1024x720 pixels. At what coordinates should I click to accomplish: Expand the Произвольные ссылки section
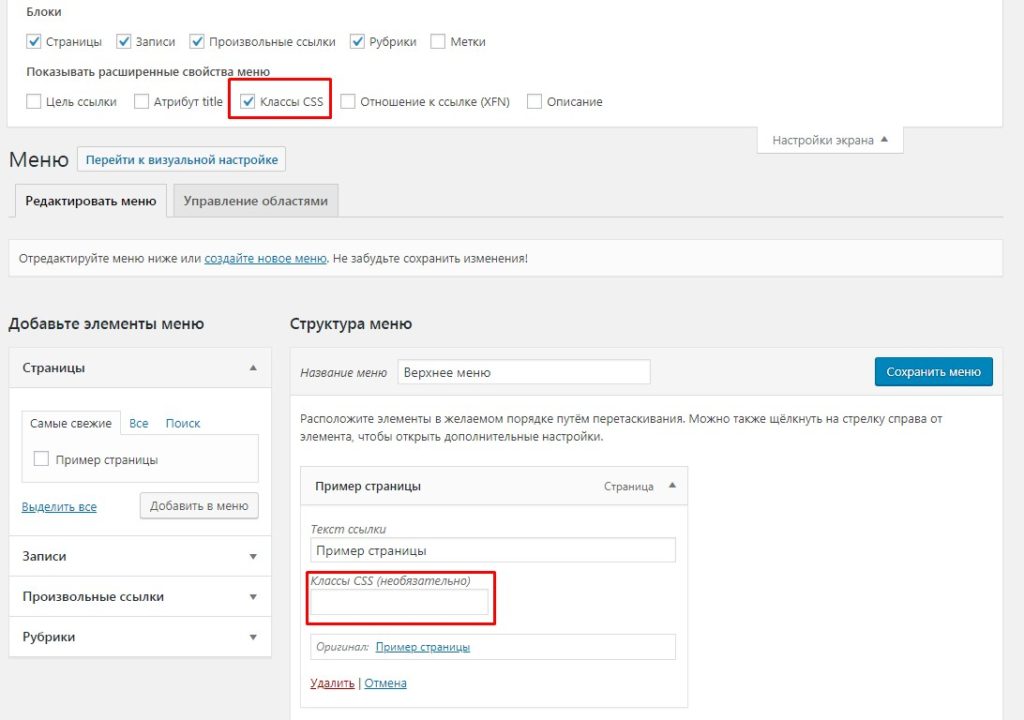point(253,597)
